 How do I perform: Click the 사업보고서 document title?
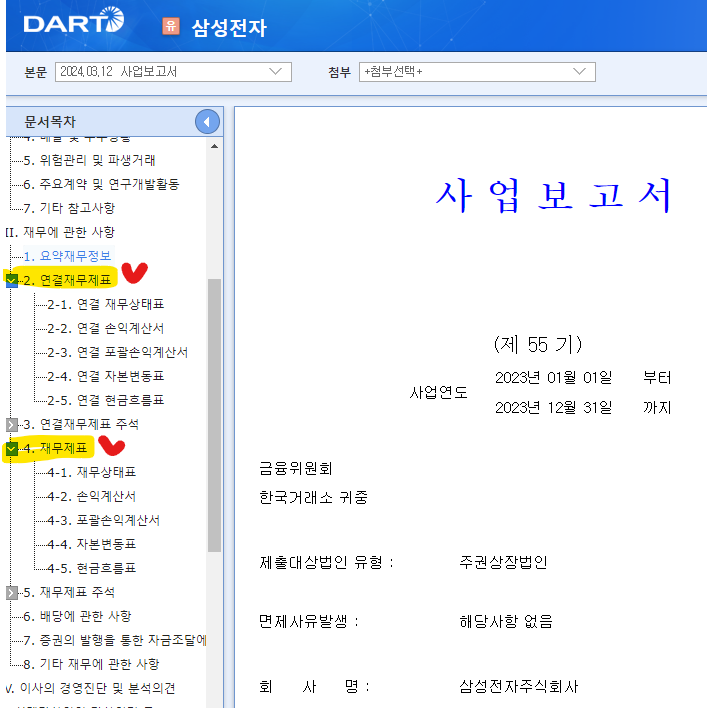click(554, 196)
